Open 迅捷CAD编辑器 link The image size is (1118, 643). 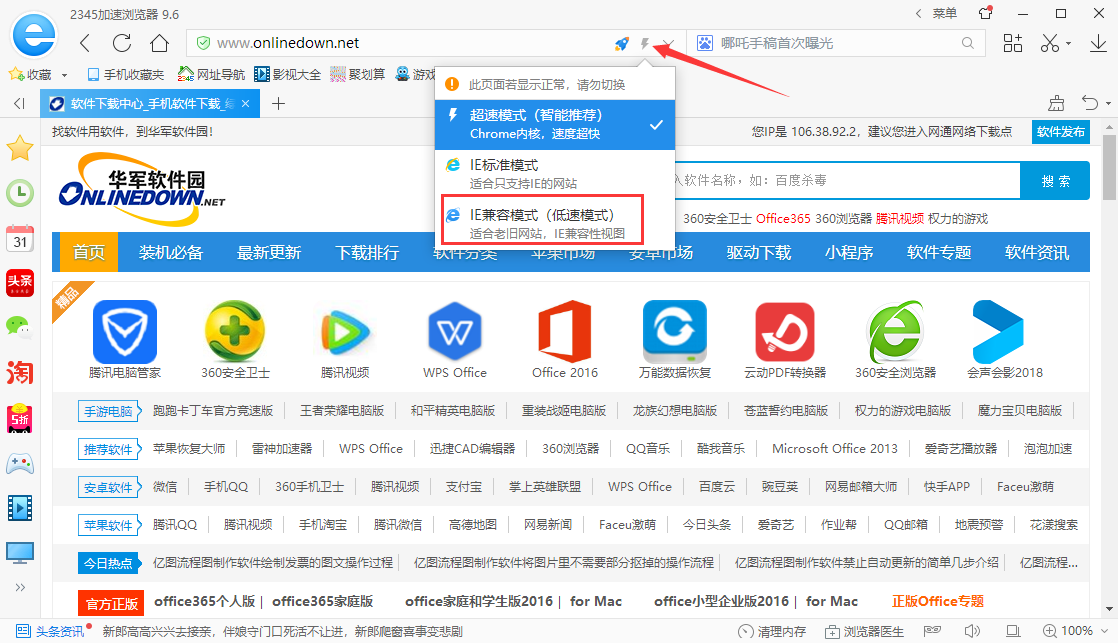(472, 448)
